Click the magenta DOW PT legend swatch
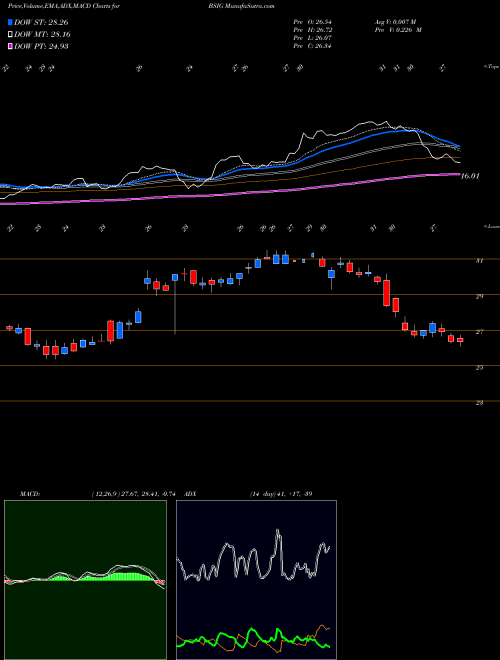The width and height of the screenshot is (500, 660). click(x=10, y=46)
